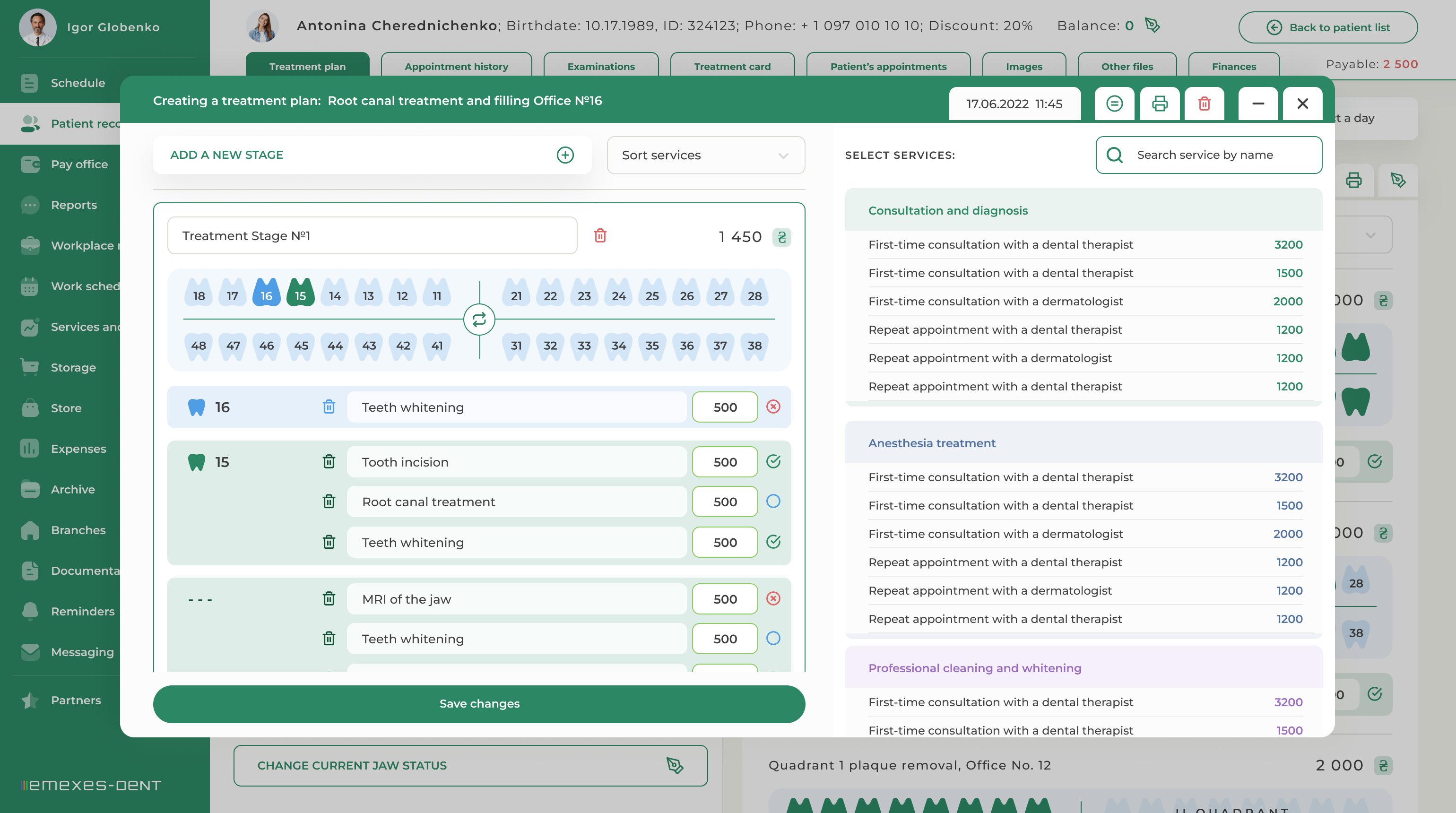Collapse Professional cleaning and whitening category
Image resolution: width=1456 pixels, height=813 pixels.
(x=1083, y=668)
